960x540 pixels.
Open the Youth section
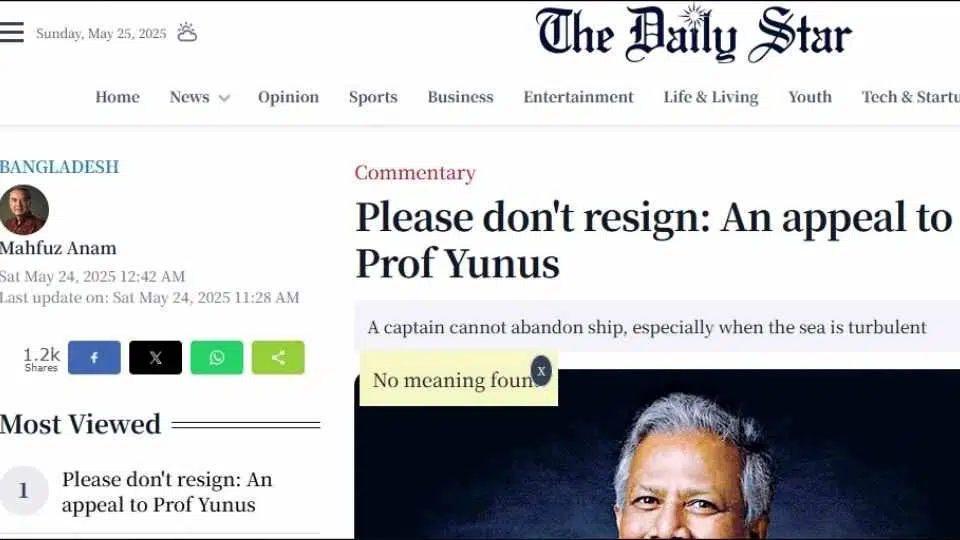810,97
